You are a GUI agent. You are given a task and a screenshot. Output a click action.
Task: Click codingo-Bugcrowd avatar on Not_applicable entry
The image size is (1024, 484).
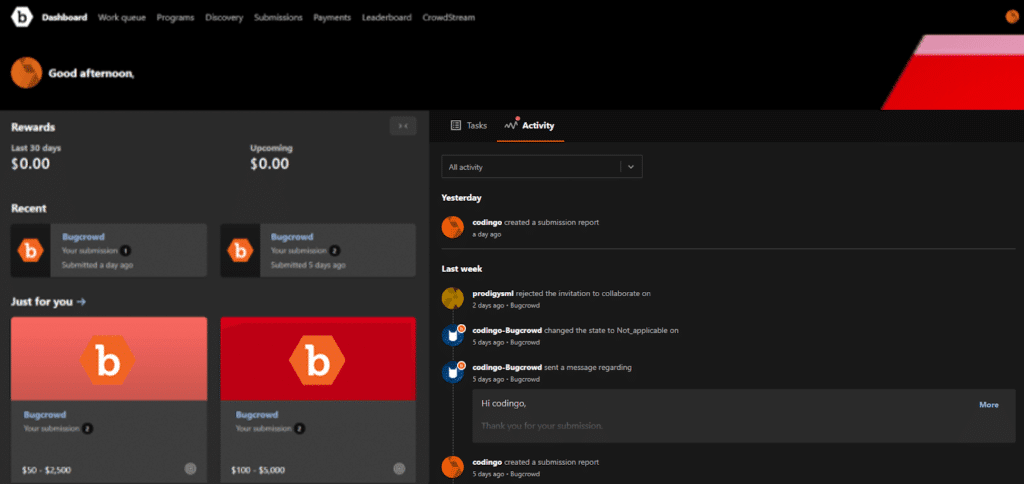point(453,335)
